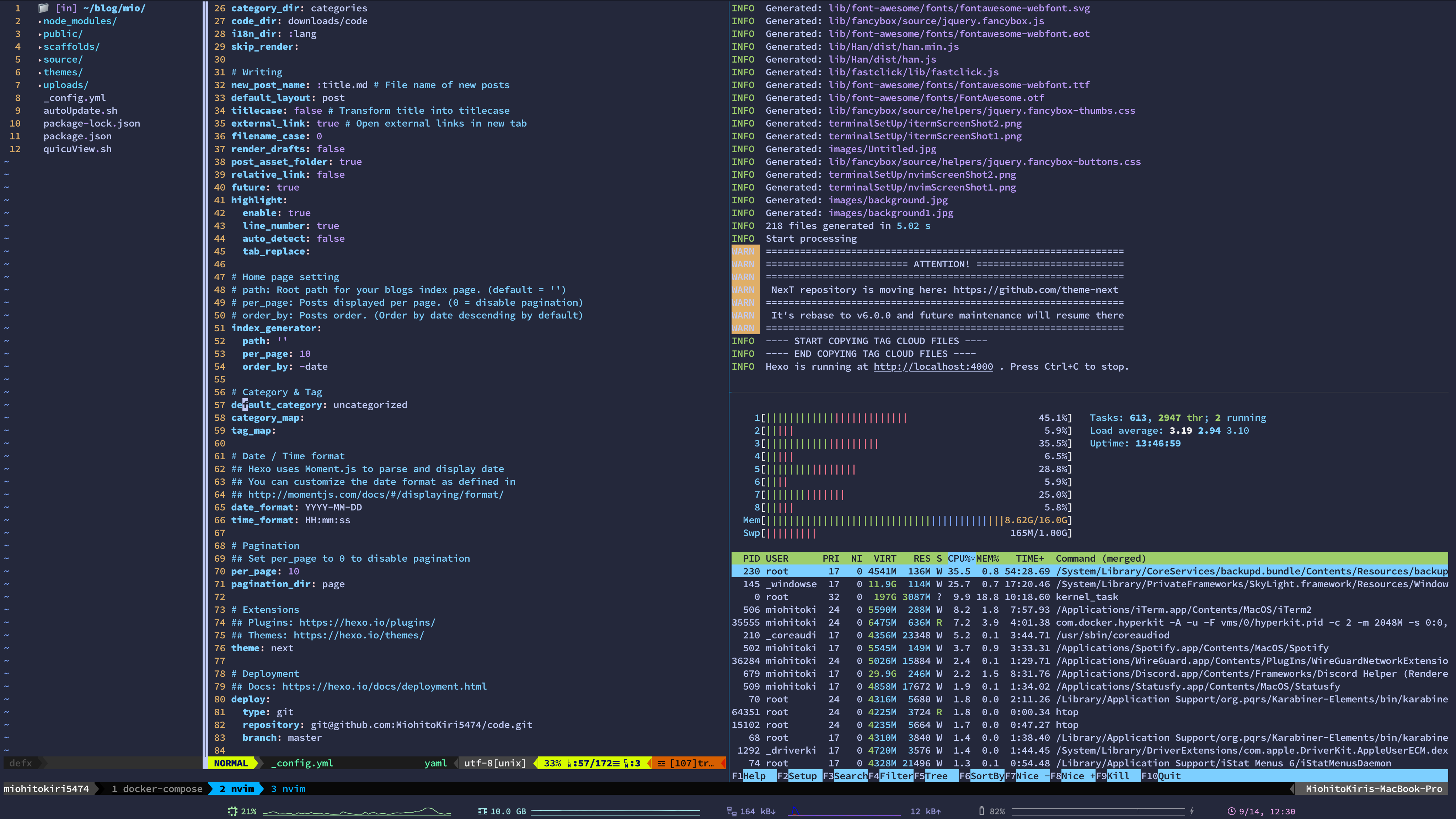Click the battery icon showing 82%
This screenshot has width=1456, height=819.
click(982, 811)
